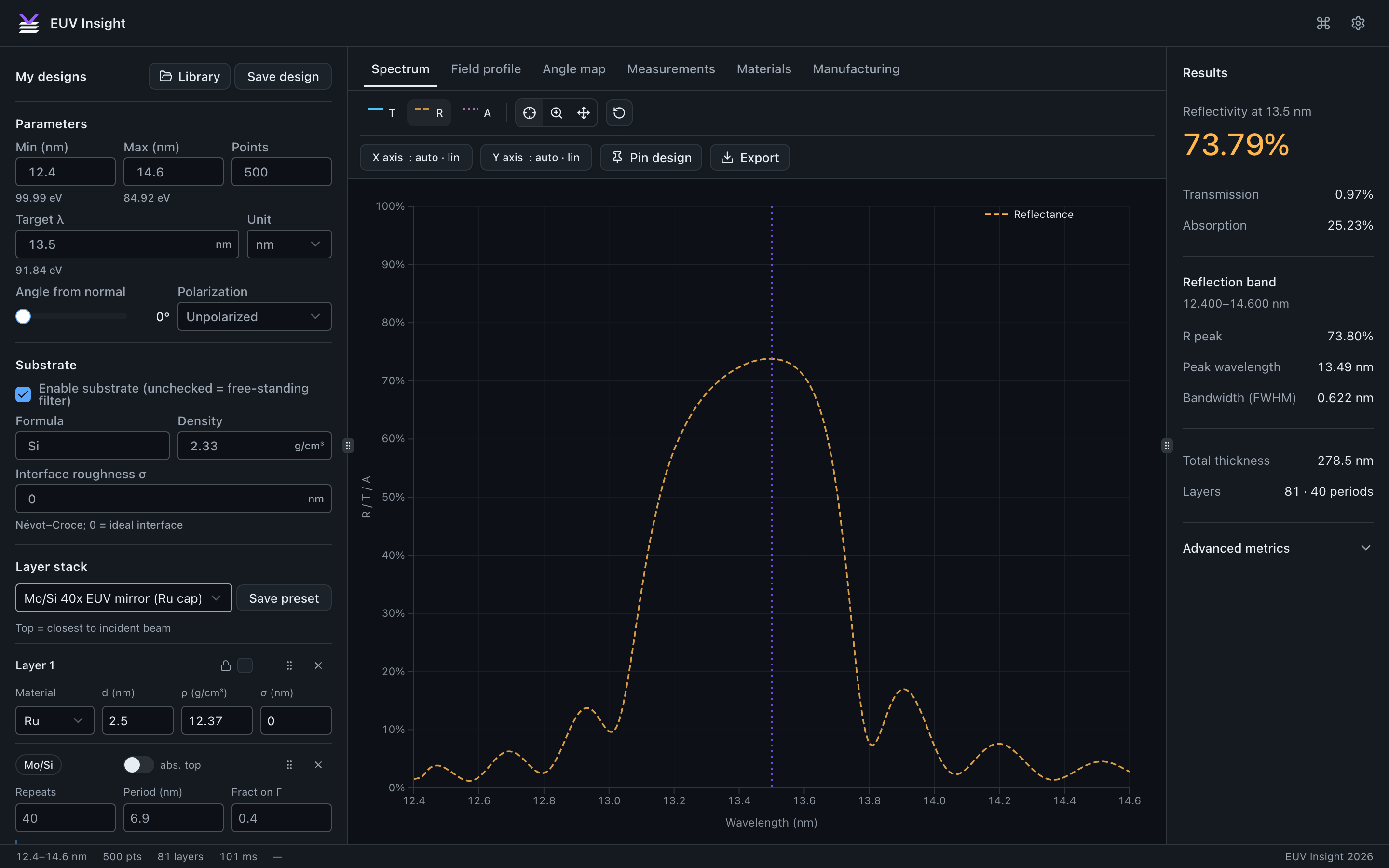Click the 73.79% reflectivity value
This screenshot has width=1389, height=868.
pos(1236,145)
